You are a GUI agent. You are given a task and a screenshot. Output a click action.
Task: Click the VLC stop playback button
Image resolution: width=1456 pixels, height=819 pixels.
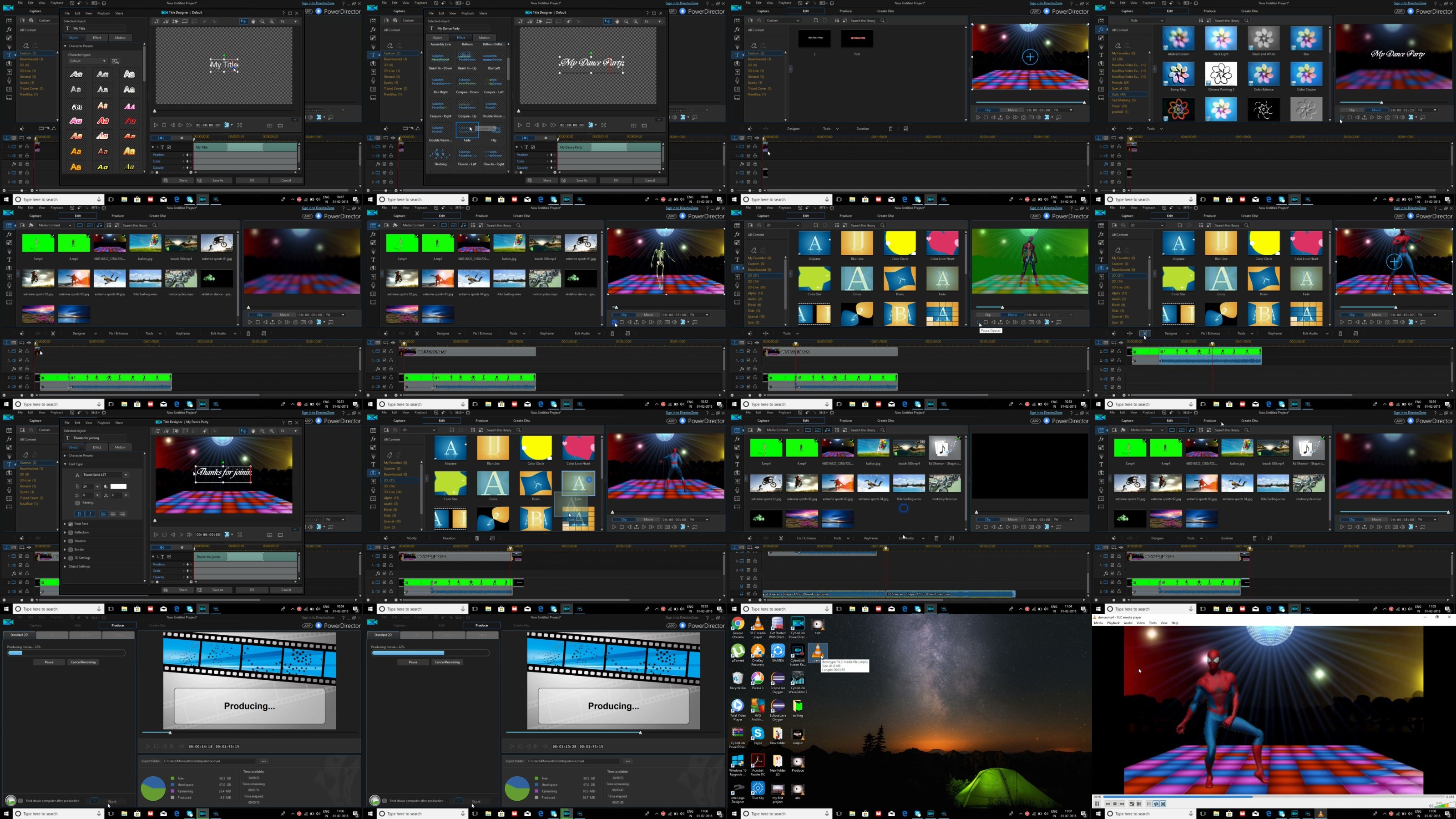(1115, 804)
